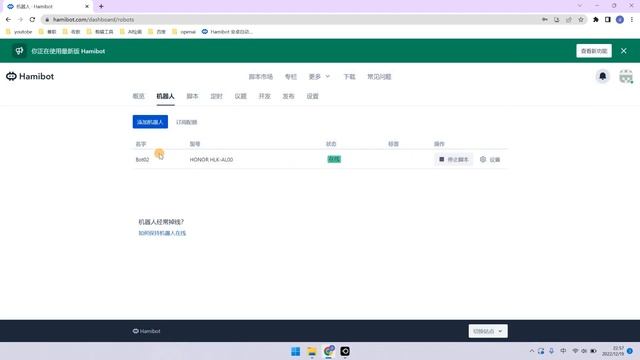
Task: Expand the 更多 dropdown menu
Action: click(x=319, y=77)
